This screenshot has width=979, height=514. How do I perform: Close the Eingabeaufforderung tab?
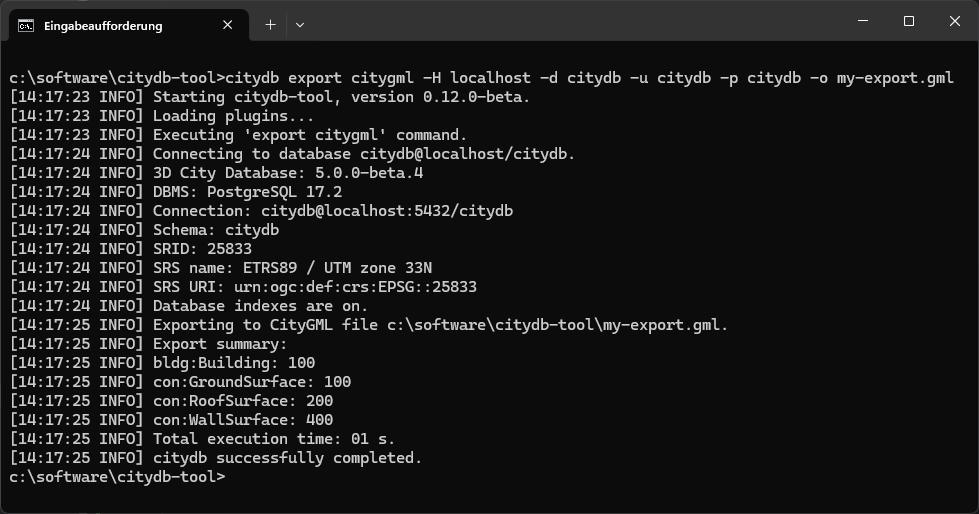click(x=228, y=25)
